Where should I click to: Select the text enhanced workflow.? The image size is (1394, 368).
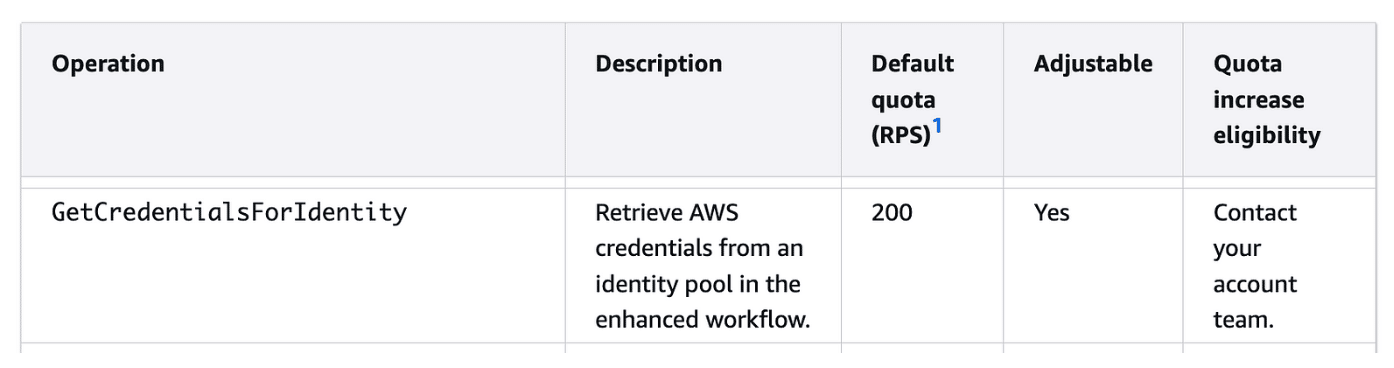pyautogui.click(x=702, y=321)
